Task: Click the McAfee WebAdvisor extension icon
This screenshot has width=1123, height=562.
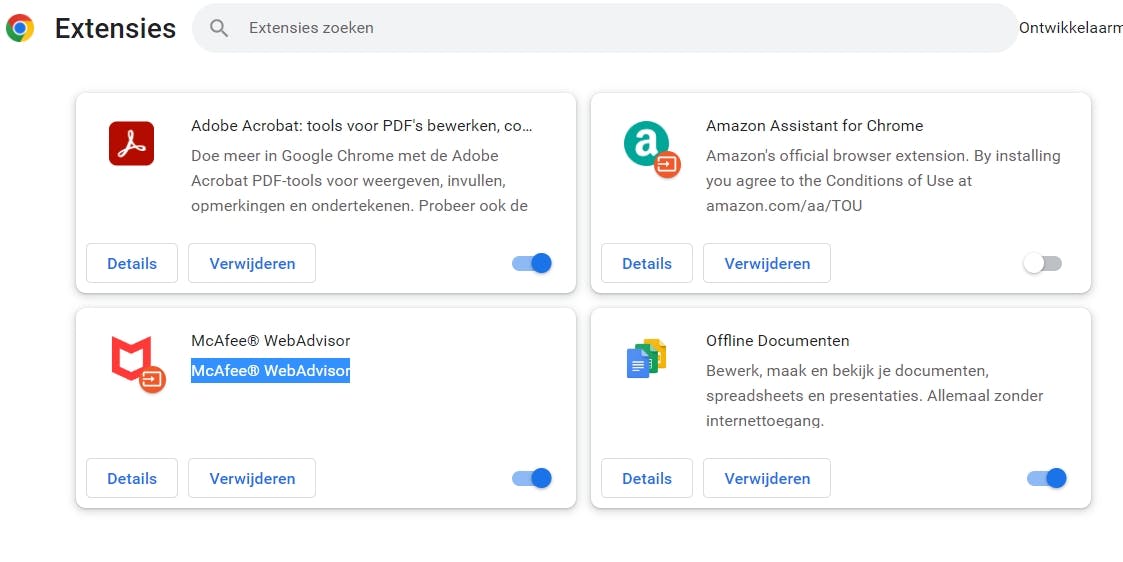Action: click(134, 362)
